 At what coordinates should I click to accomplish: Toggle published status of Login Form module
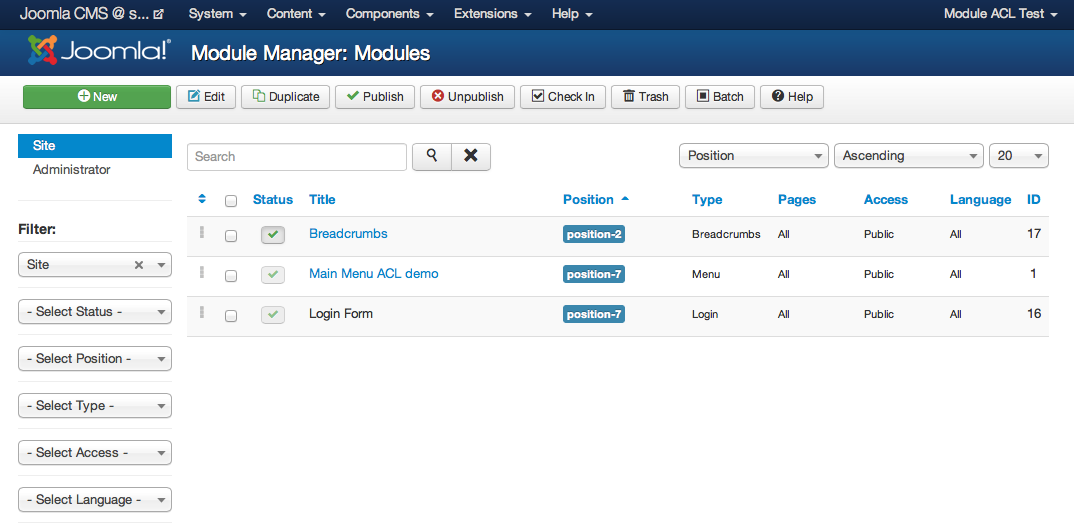(273, 314)
